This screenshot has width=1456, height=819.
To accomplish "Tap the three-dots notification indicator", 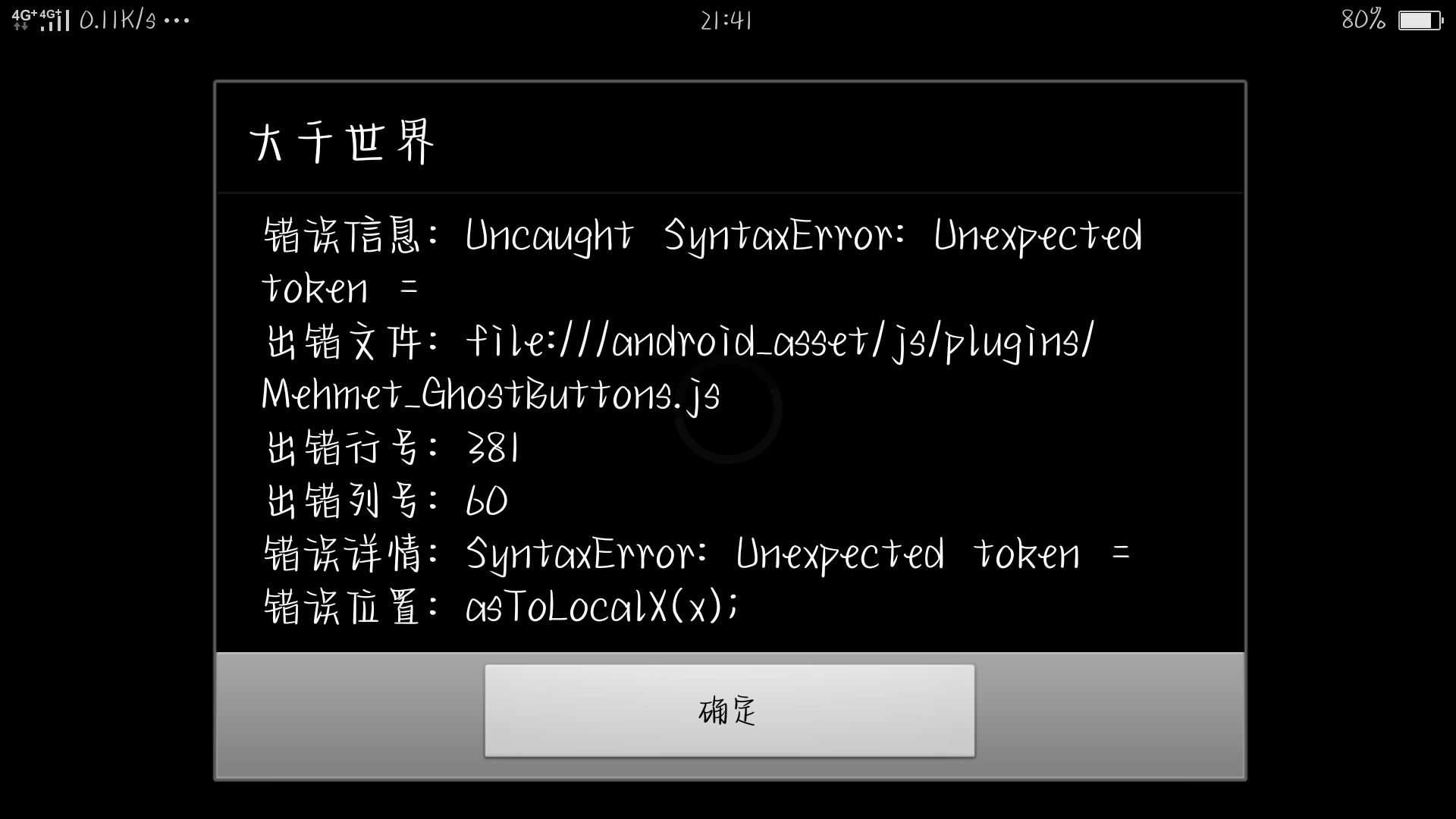I will point(177,21).
